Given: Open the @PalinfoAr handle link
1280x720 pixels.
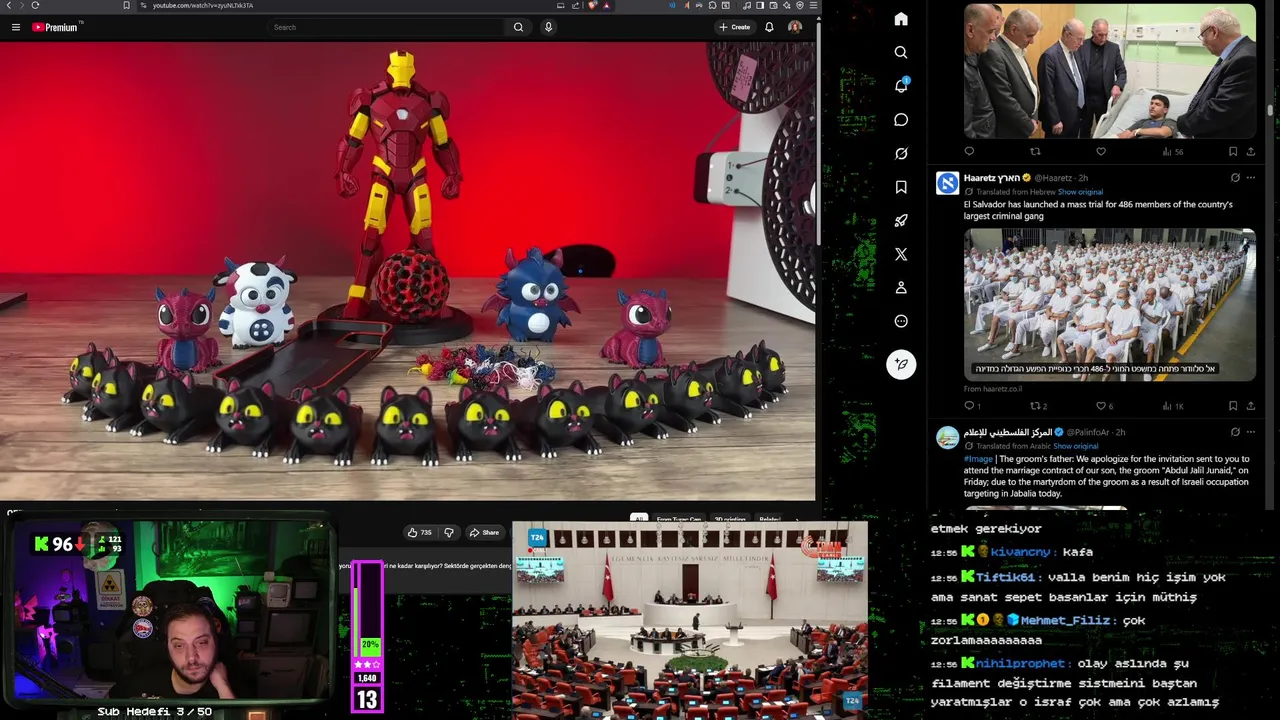Looking at the screenshot, I should (x=1089, y=432).
